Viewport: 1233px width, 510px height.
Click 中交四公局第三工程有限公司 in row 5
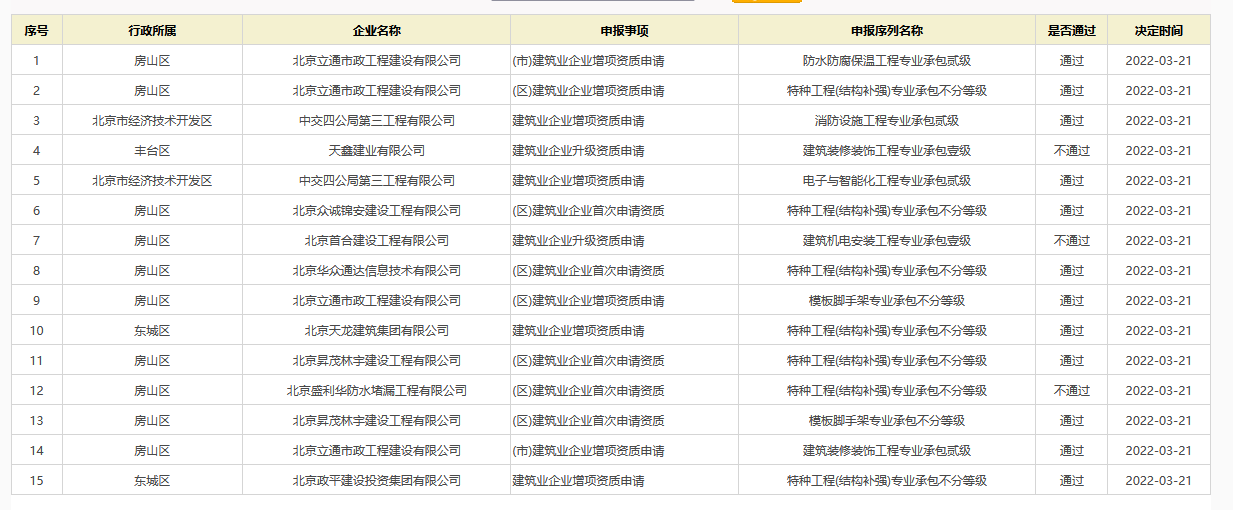(x=376, y=181)
